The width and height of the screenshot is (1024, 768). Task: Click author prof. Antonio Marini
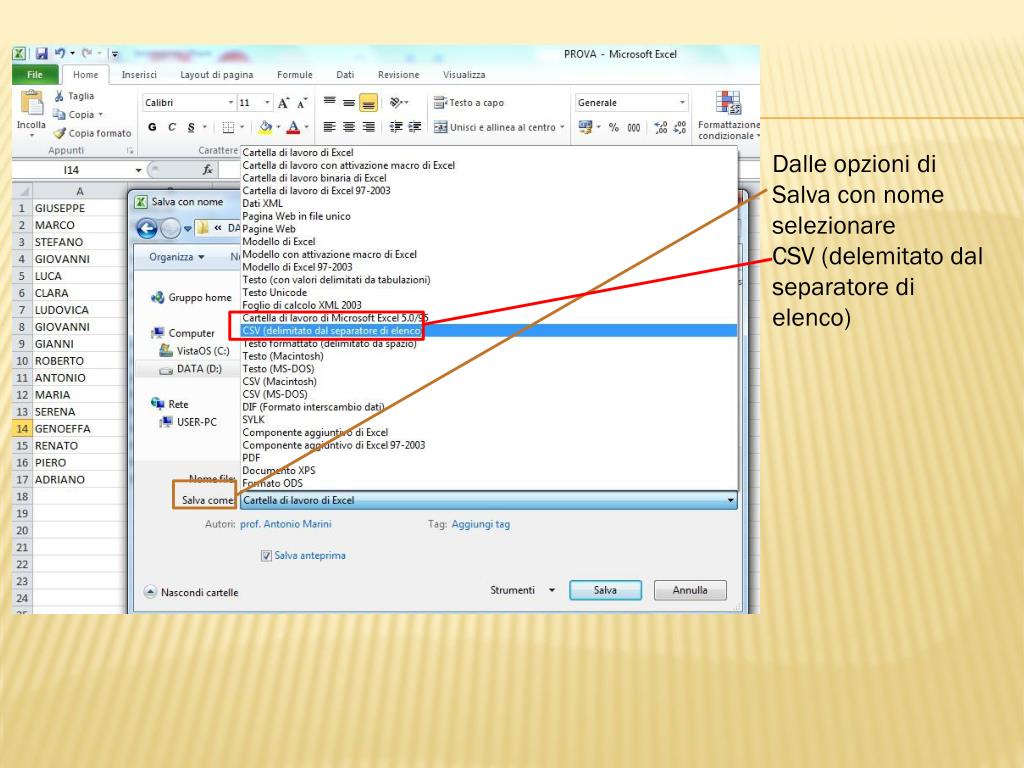click(x=285, y=524)
